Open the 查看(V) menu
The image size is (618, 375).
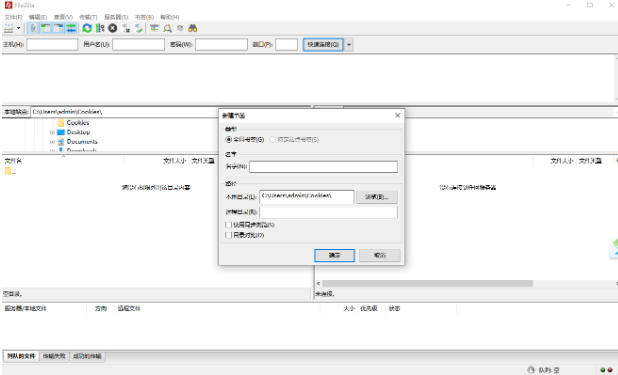click(x=63, y=17)
